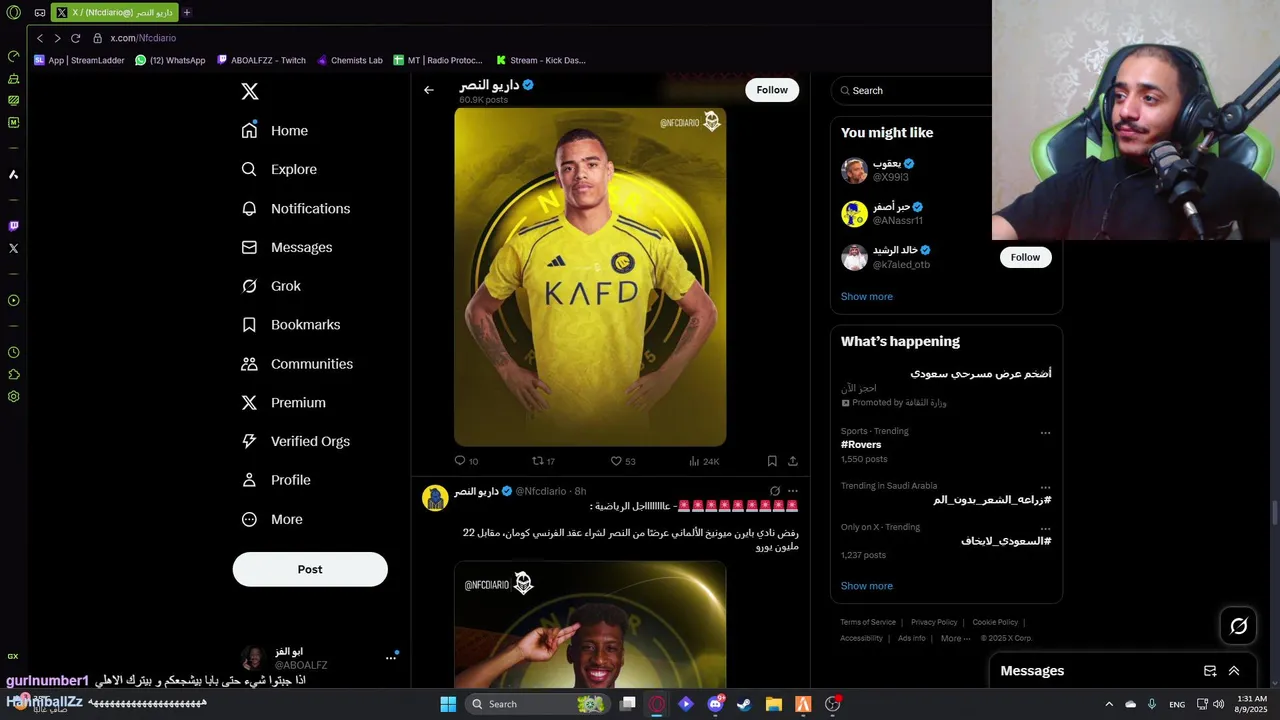Click the Grok icon on the second post

[774, 491]
